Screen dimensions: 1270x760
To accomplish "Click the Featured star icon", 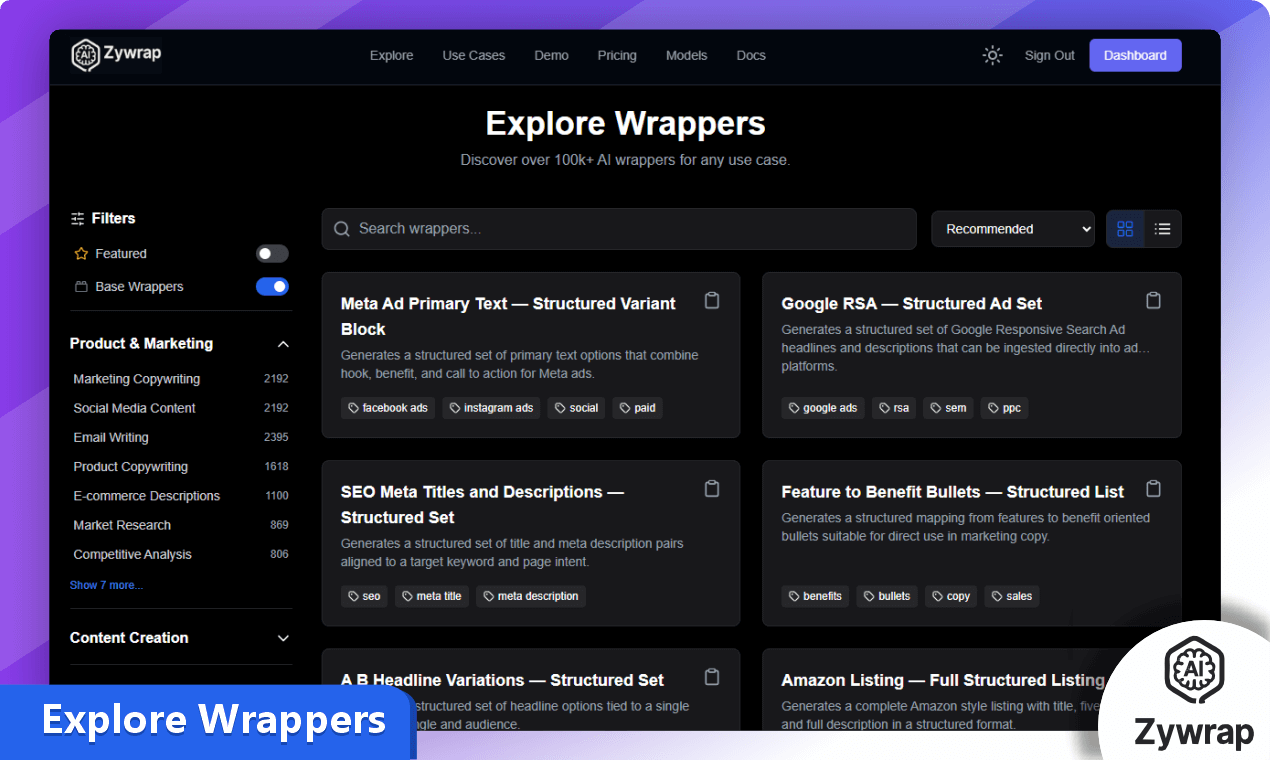I will click(x=79, y=253).
